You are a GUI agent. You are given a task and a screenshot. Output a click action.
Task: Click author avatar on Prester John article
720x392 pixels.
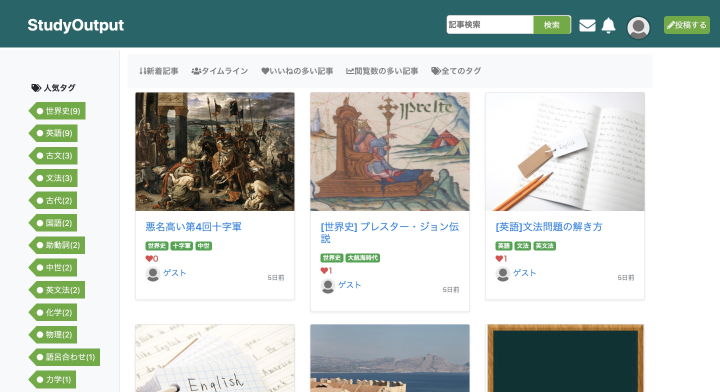(x=327, y=286)
